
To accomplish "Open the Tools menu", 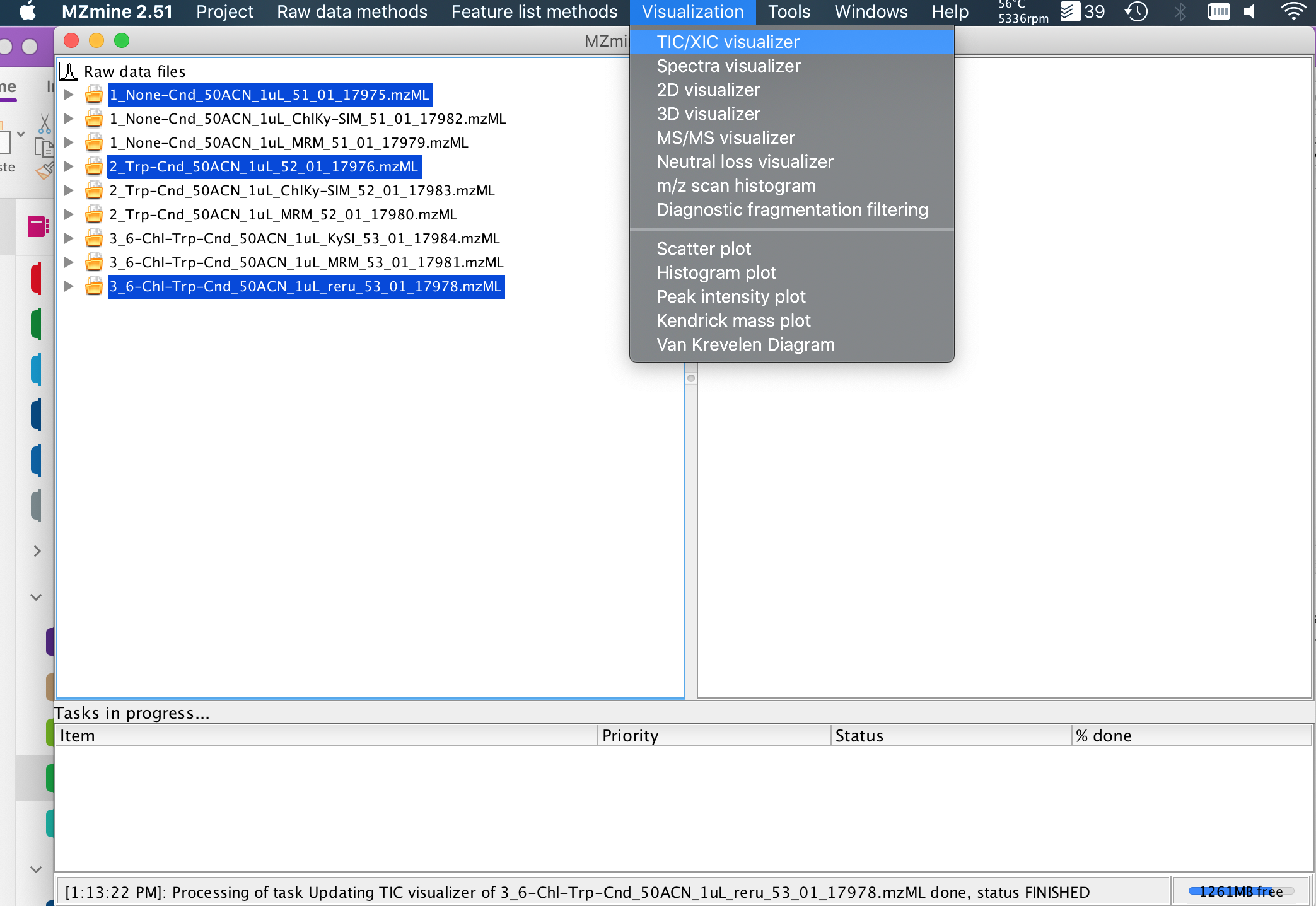I will click(789, 11).
